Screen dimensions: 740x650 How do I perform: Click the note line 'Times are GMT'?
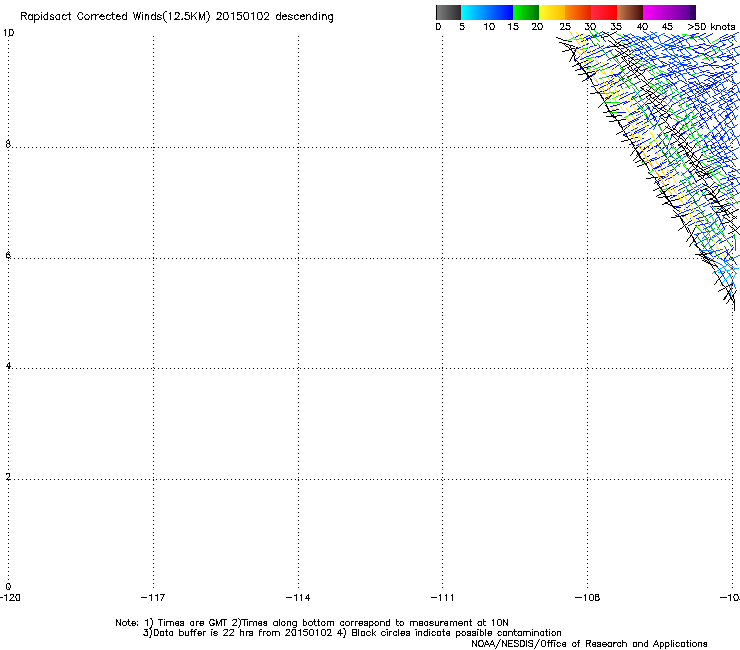193,623
